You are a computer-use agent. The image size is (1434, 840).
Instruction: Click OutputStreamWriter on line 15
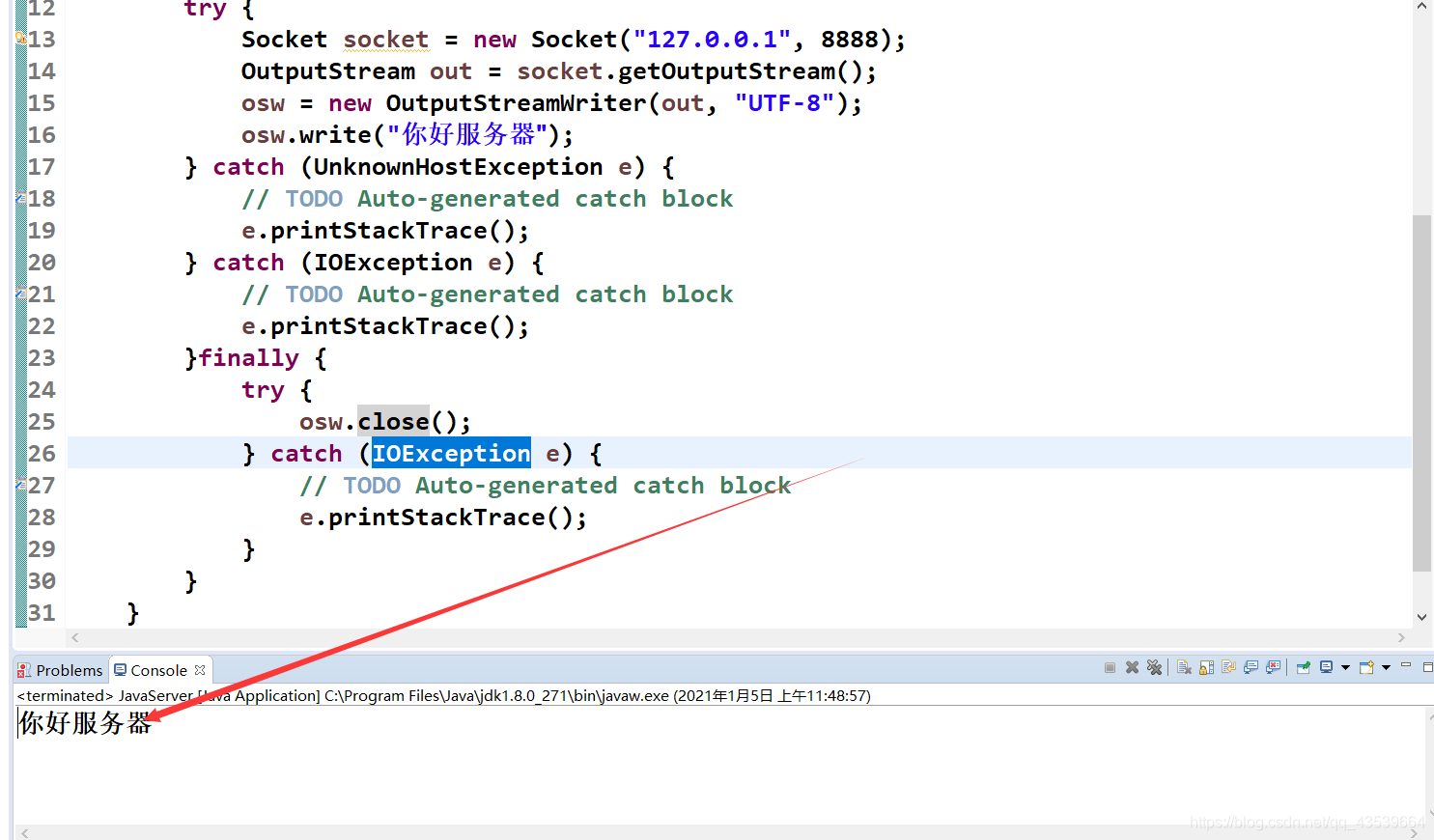pyautogui.click(x=516, y=103)
